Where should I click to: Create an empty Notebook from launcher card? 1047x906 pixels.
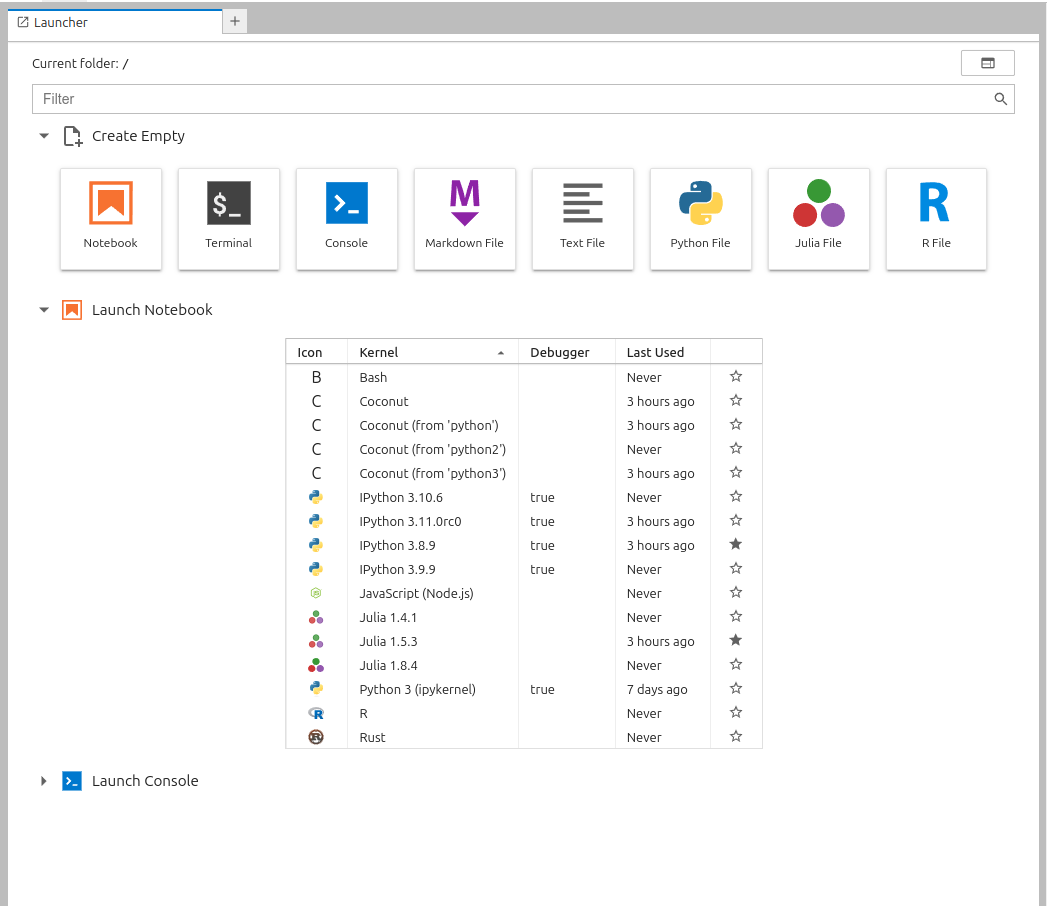(111, 218)
